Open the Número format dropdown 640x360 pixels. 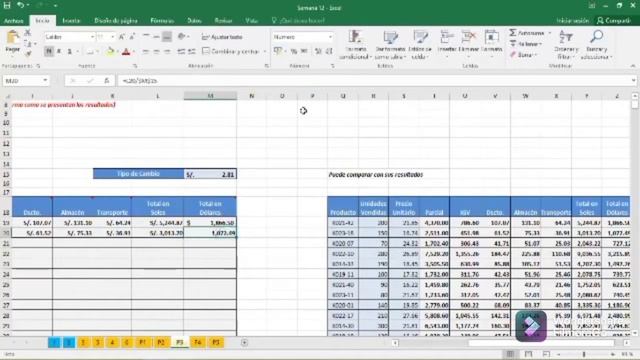(x=330, y=37)
